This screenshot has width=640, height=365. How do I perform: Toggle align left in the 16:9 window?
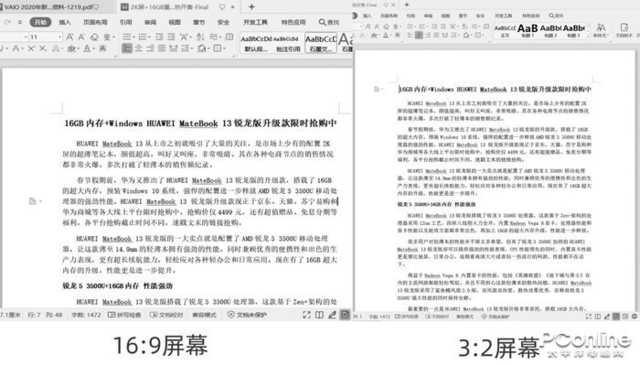tap(127, 49)
